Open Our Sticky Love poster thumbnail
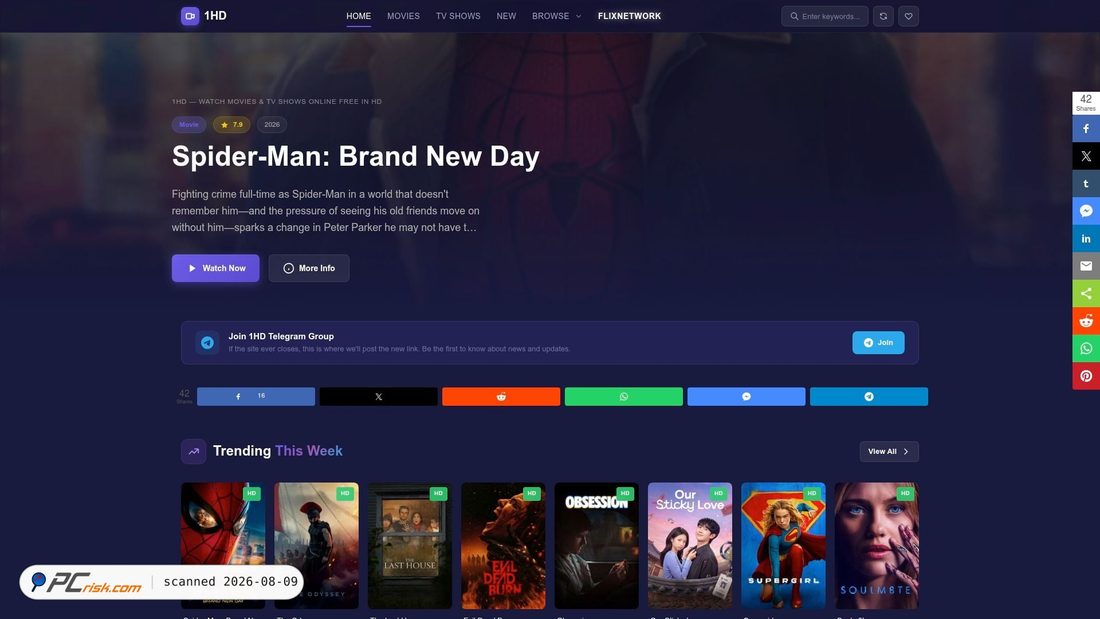Image resolution: width=1100 pixels, height=619 pixels. pyautogui.click(x=690, y=545)
